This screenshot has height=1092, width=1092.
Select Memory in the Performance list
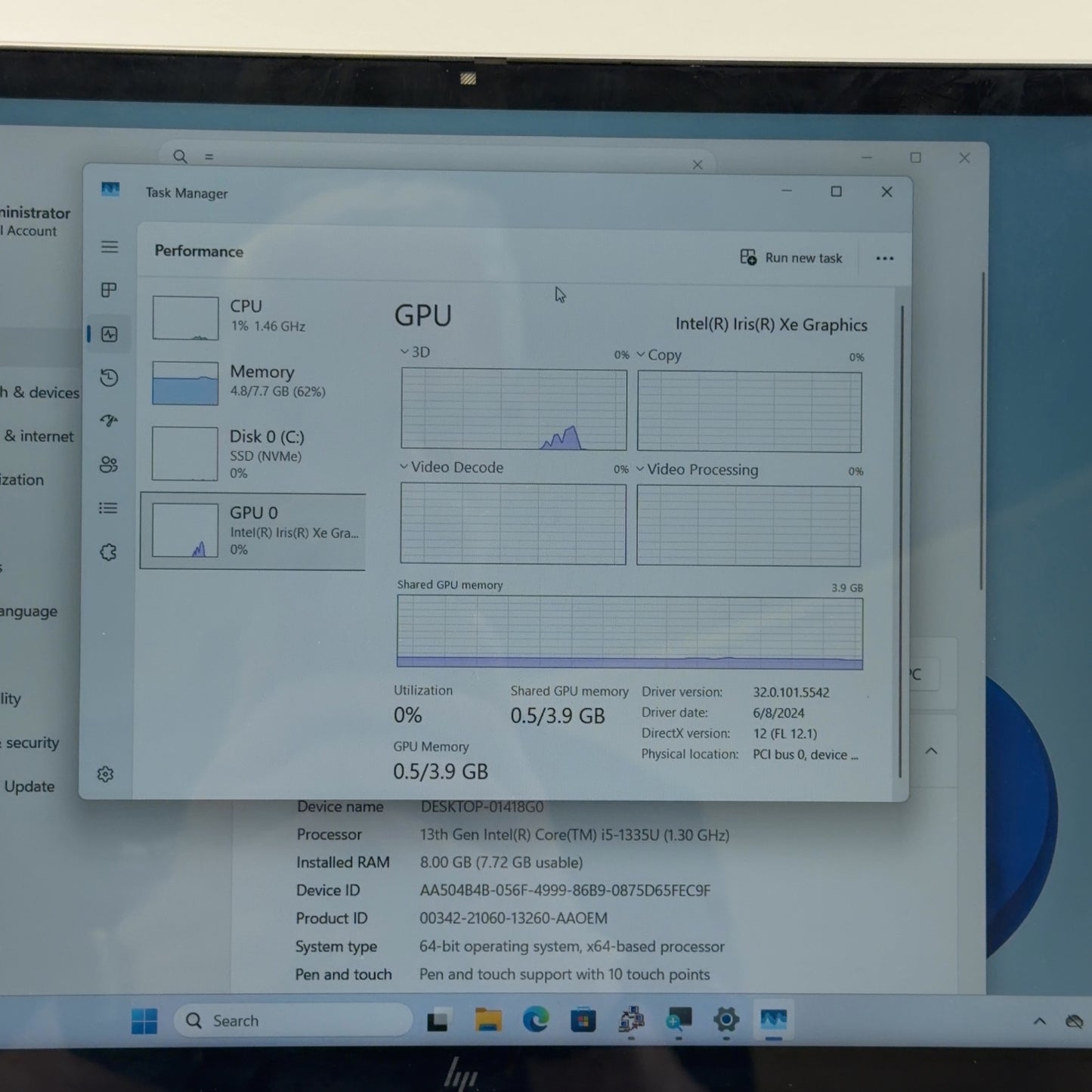point(253,382)
